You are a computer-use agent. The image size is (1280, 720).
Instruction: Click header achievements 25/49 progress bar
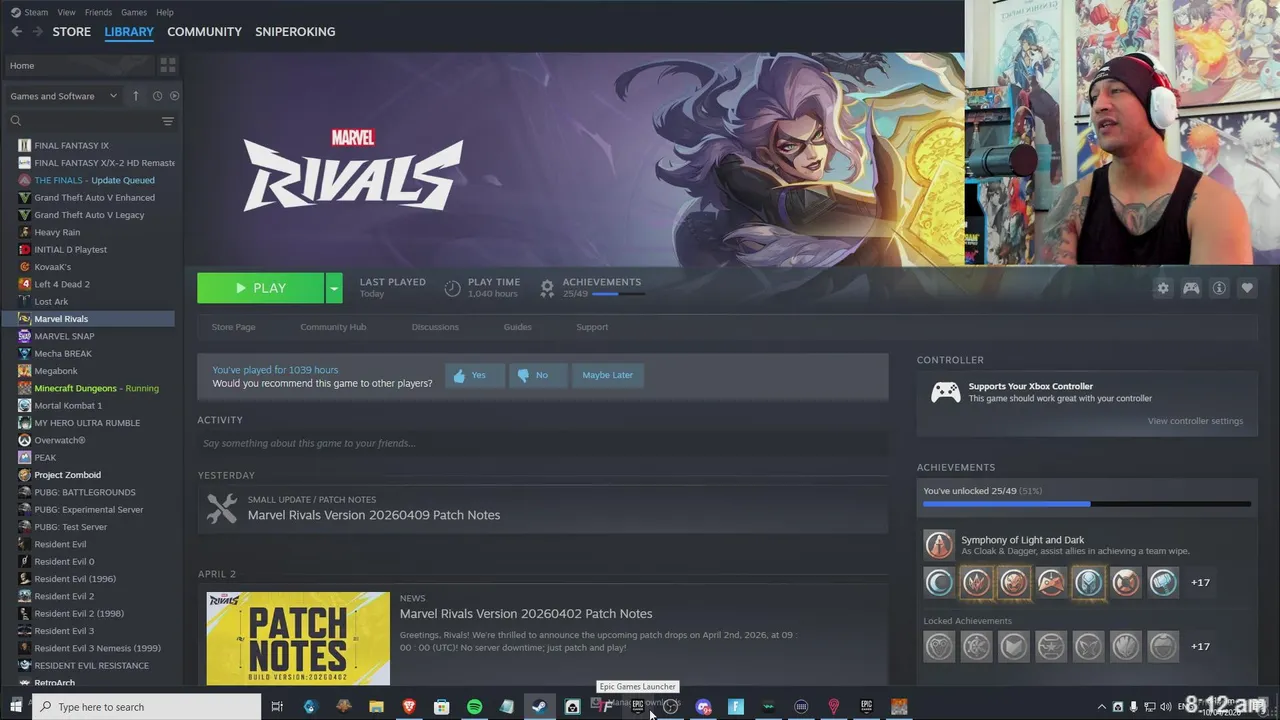point(618,294)
